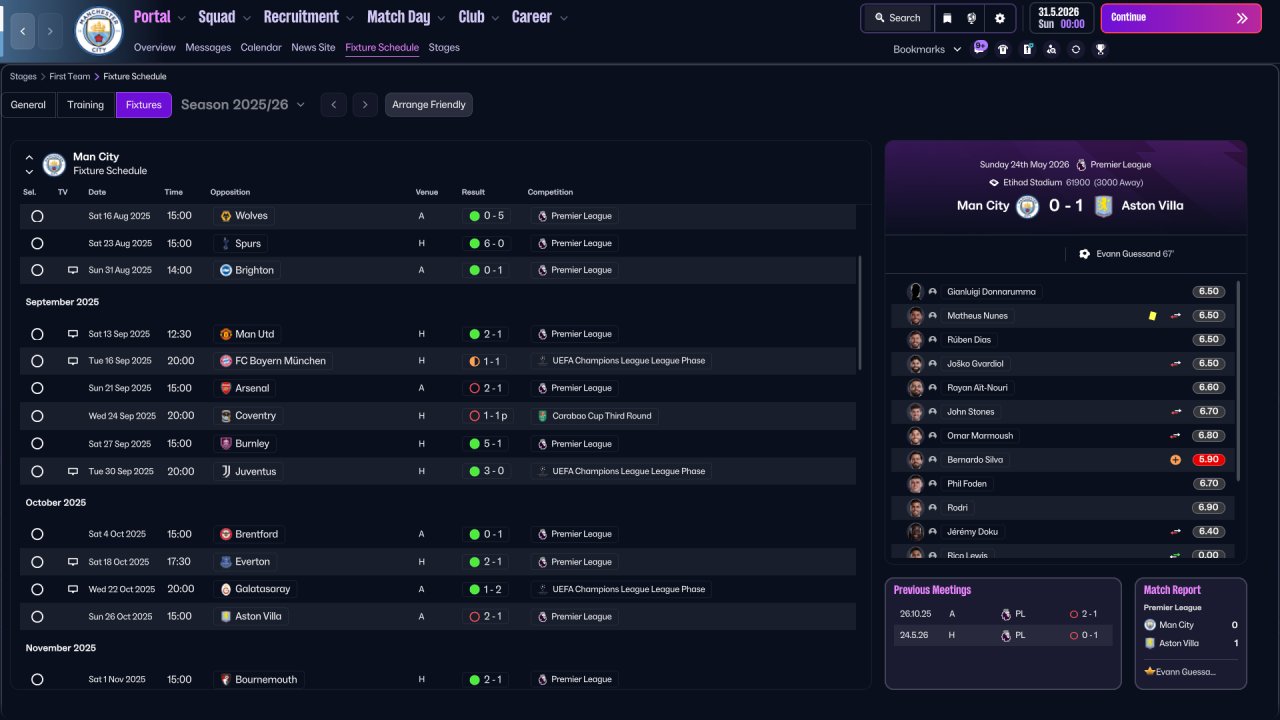
Task: Go to previous season with left arrow
Action: click(x=333, y=105)
